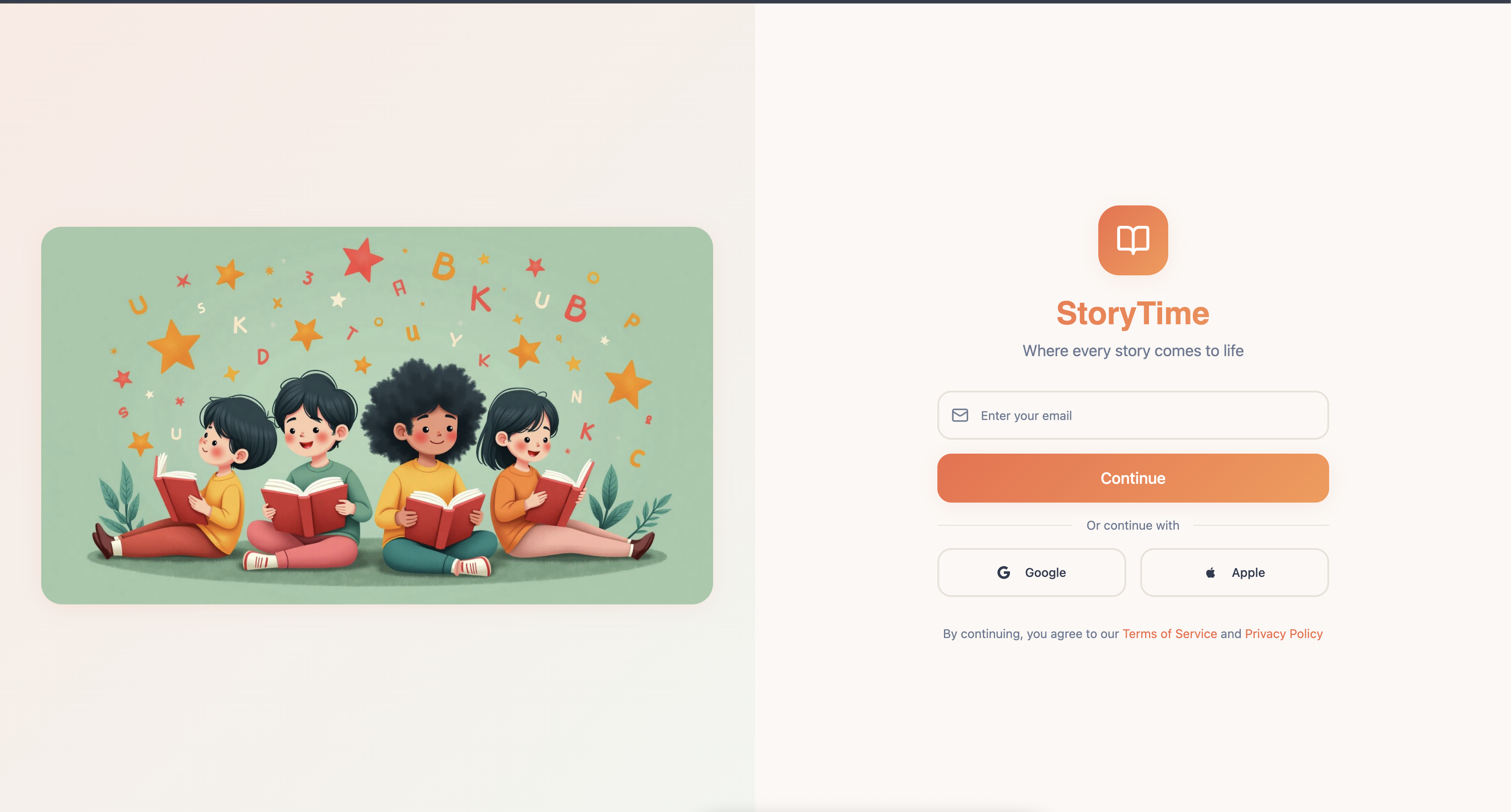
Task: Click the StoryTime heading text
Action: (1133, 313)
